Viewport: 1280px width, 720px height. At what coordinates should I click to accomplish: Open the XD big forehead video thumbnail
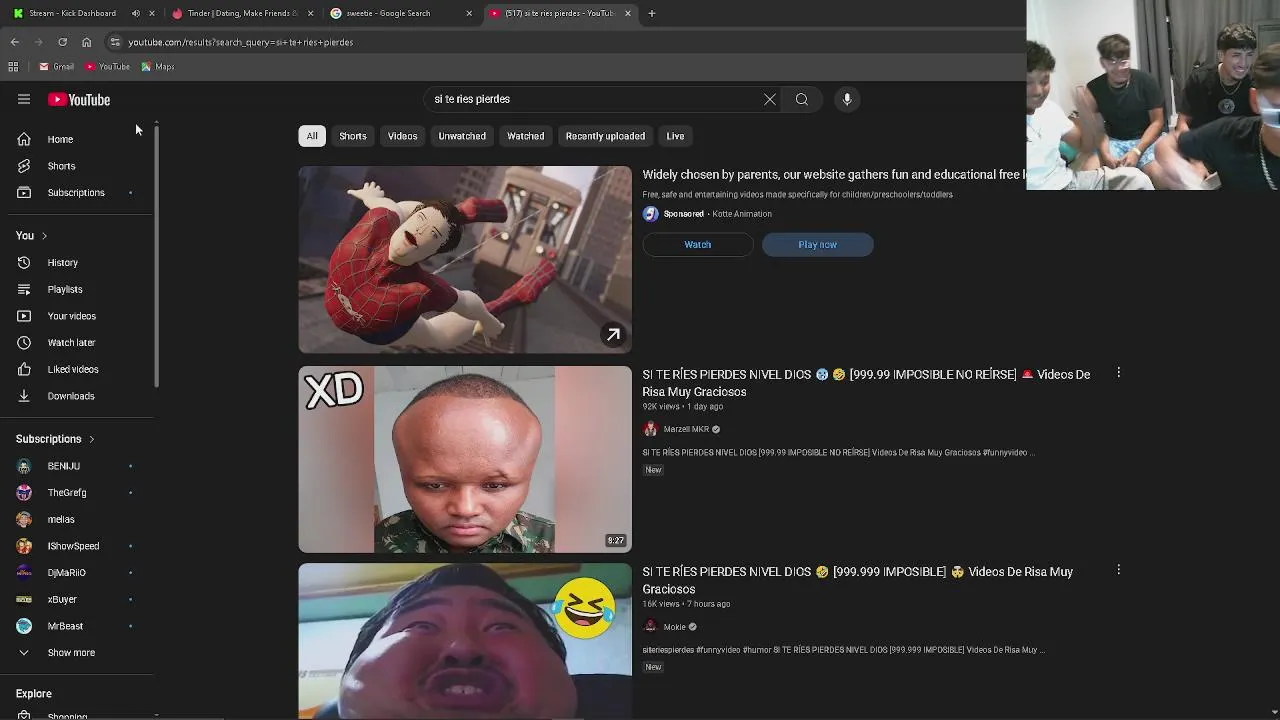click(465, 459)
